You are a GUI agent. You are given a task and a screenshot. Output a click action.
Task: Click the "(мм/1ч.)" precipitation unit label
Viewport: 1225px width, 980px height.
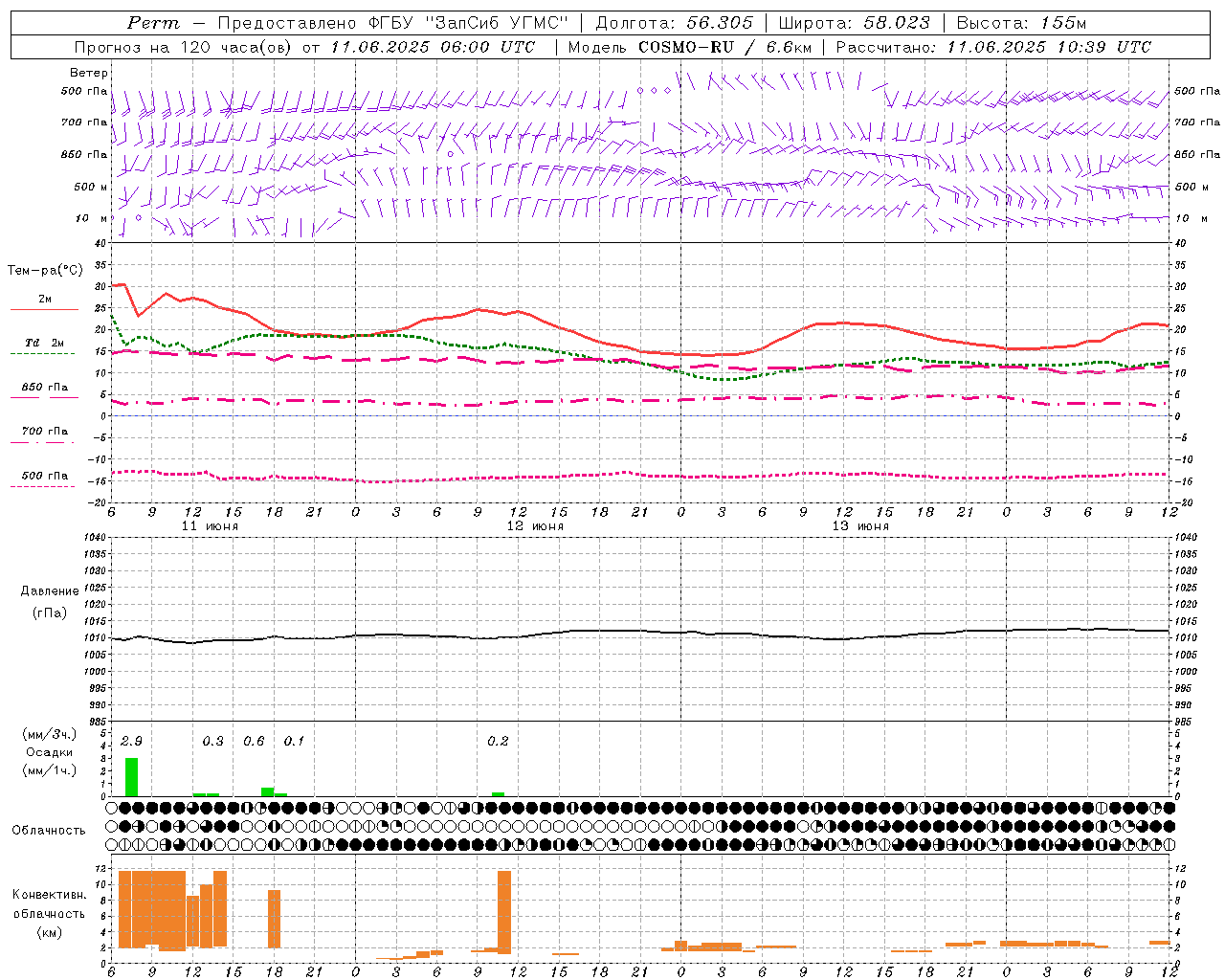(49, 770)
